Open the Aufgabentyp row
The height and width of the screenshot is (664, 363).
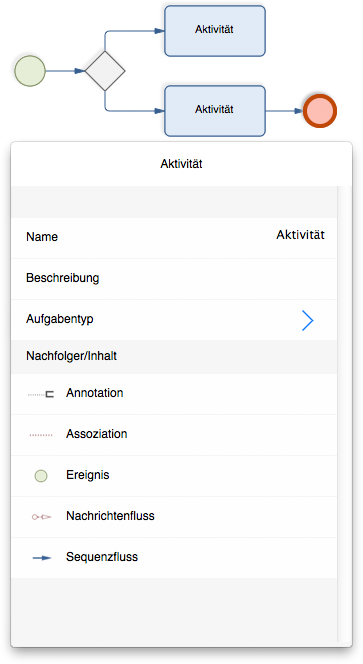coord(174,320)
